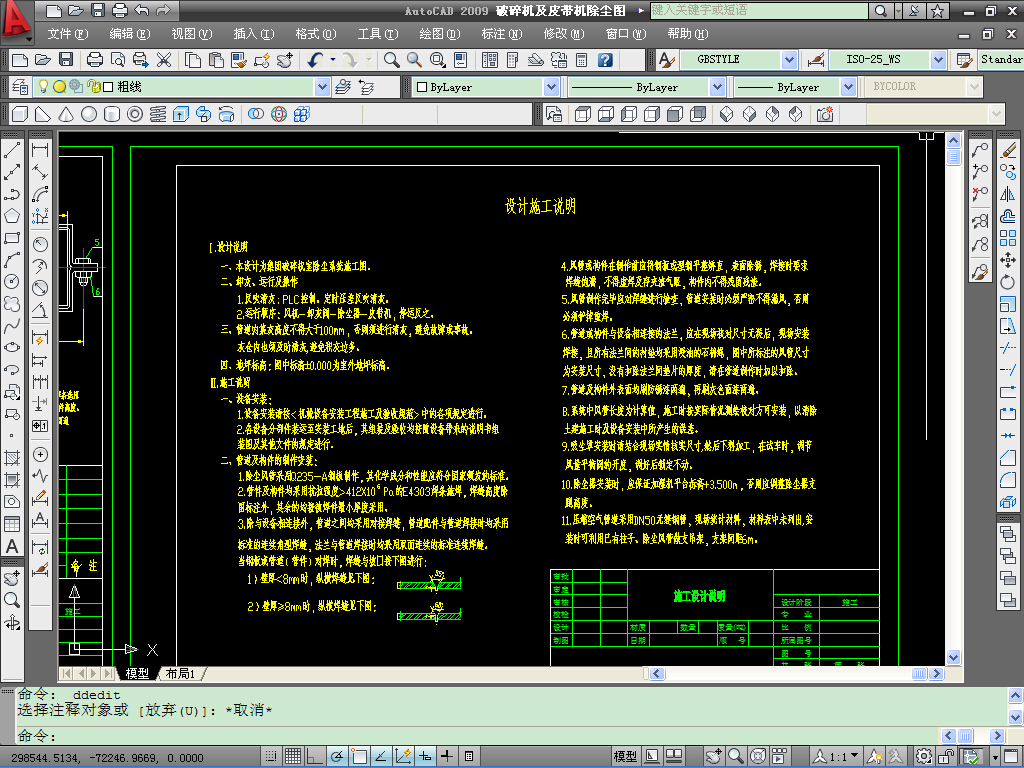The image size is (1024, 768).
Task: Select the Line draw tool
Action: click(12, 150)
